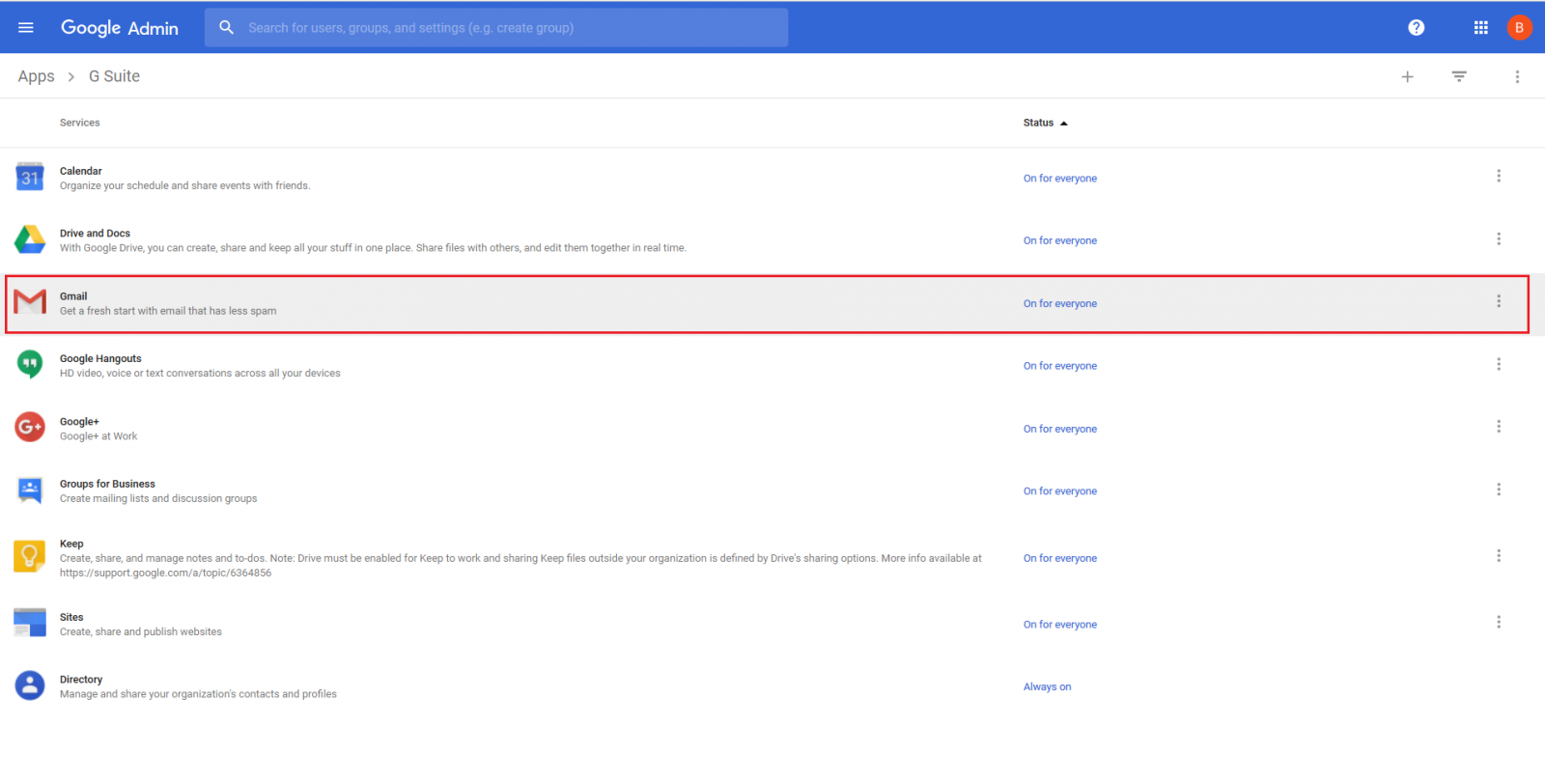The image size is (1545, 784).
Task: Open the Google+ service name
Action: [79, 422]
